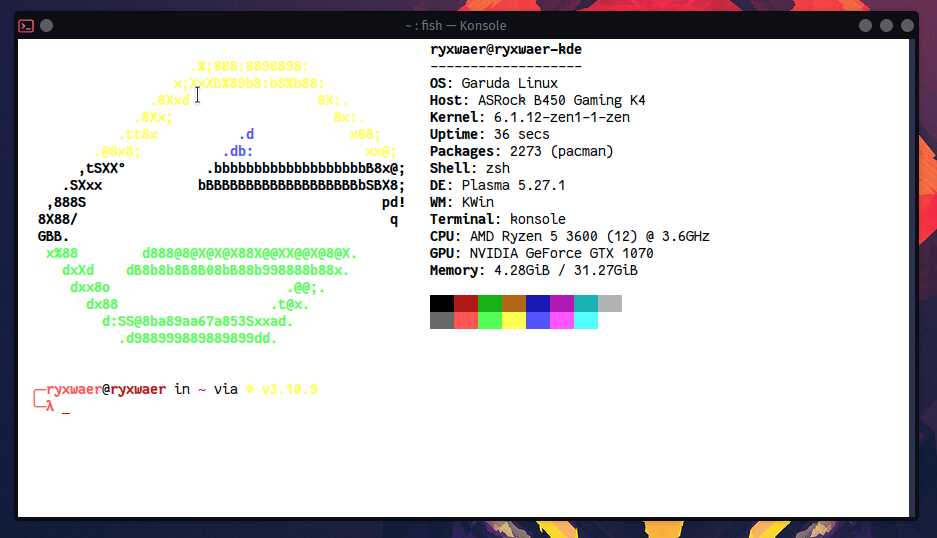937x538 pixels.
Task: Click the bright red color block
Action: point(466,320)
